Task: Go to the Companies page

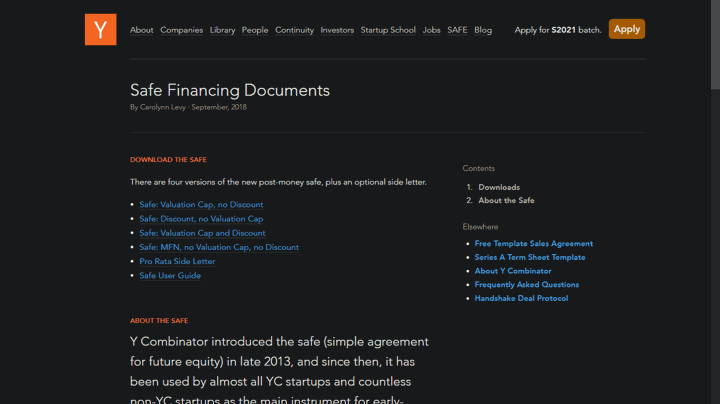Action: (181, 30)
